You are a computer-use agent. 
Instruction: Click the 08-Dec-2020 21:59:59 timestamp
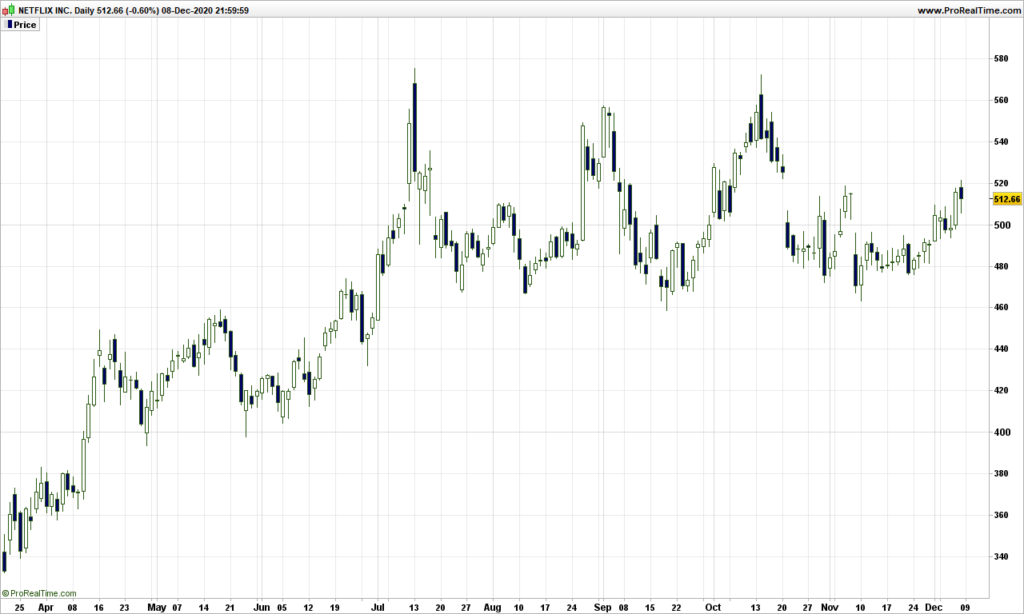point(205,10)
